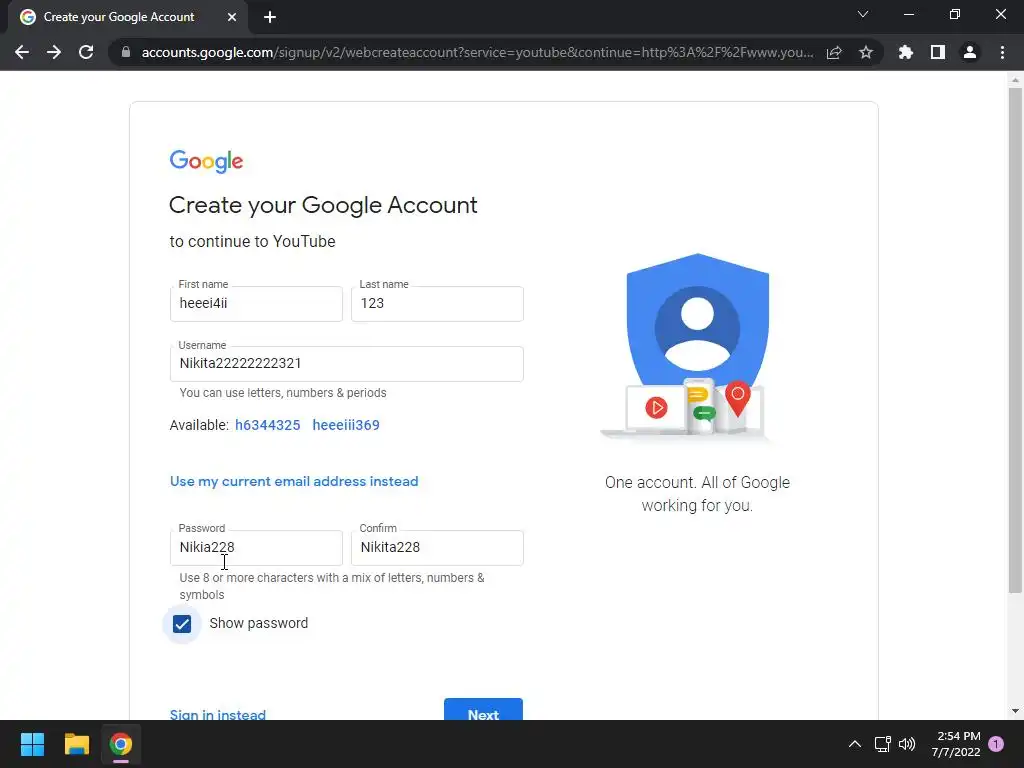Open the tab search dropdown

(863, 14)
